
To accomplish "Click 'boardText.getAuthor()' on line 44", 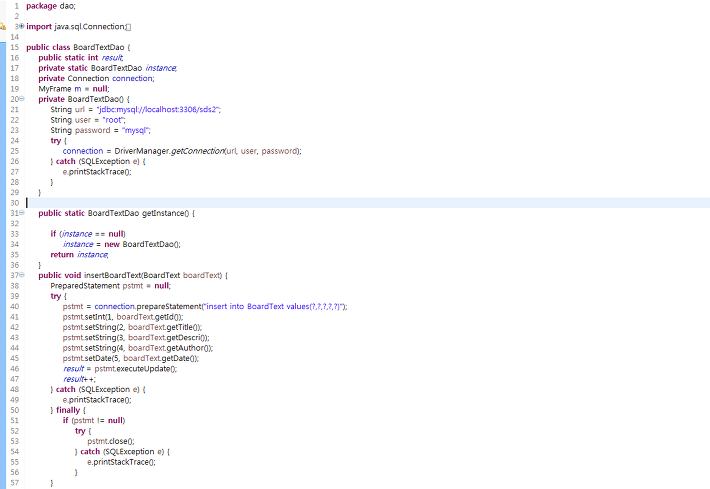I will coord(169,348).
